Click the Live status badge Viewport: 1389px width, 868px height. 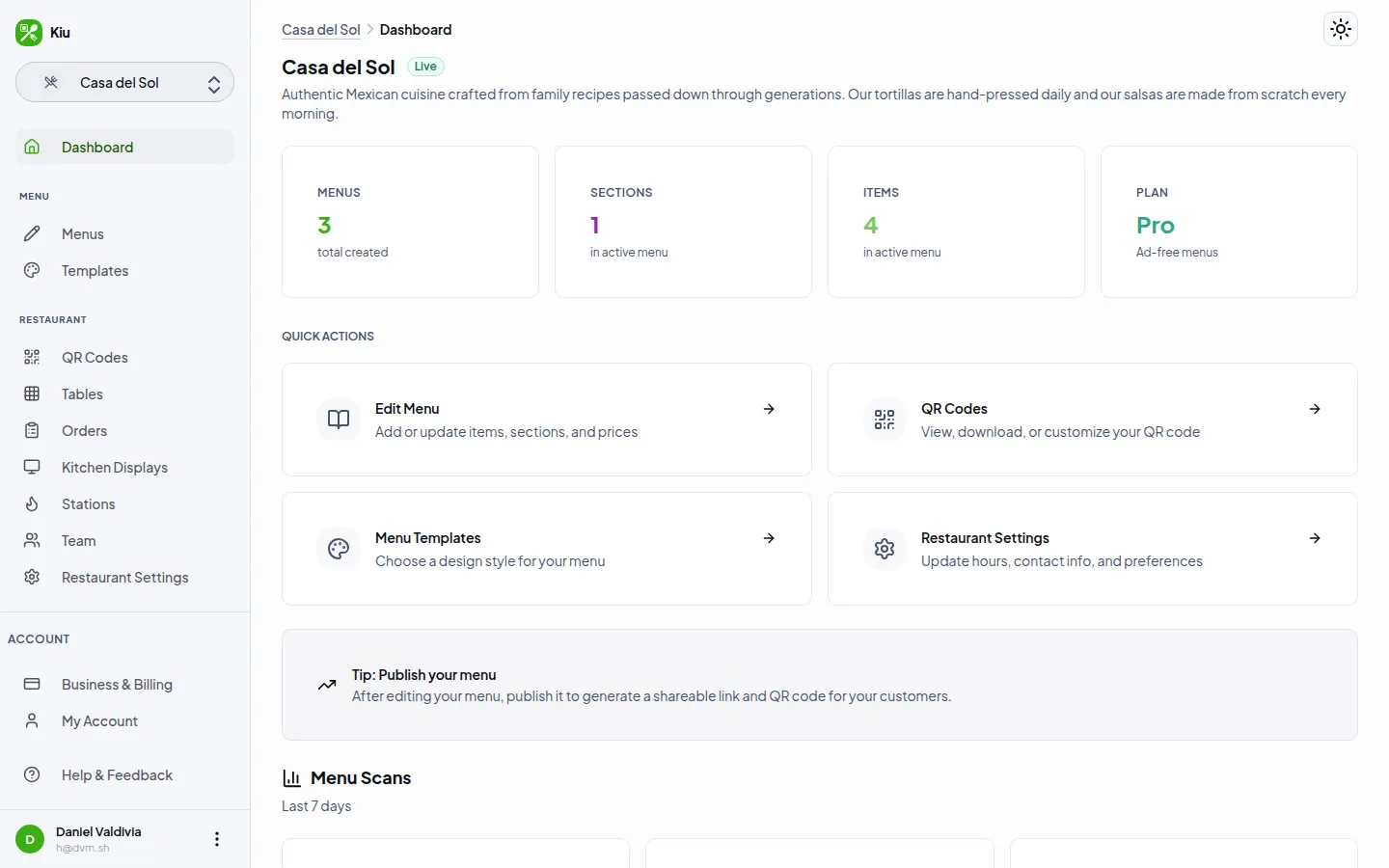[x=425, y=67]
